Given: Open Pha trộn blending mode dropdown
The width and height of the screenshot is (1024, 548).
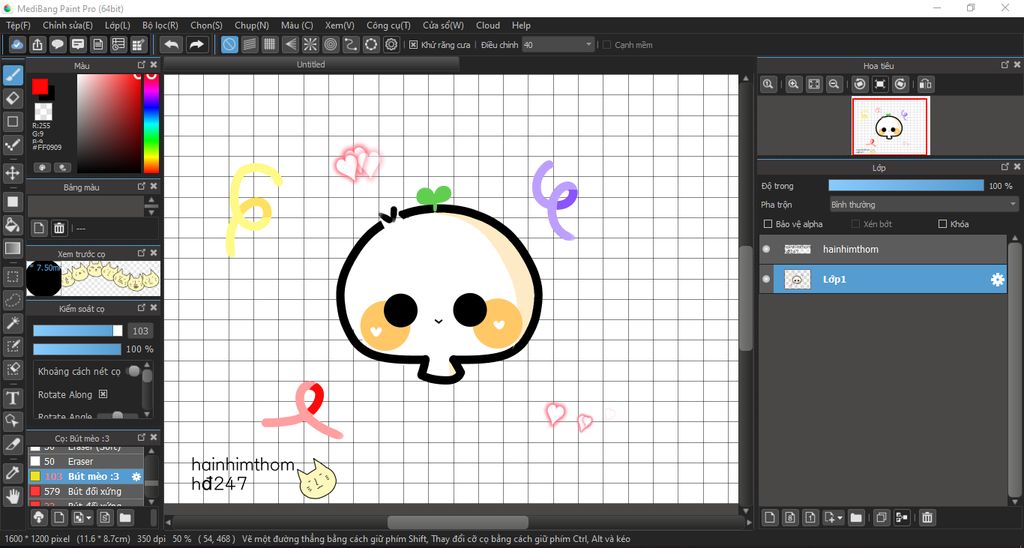Looking at the screenshot, I should click(923, 204).
